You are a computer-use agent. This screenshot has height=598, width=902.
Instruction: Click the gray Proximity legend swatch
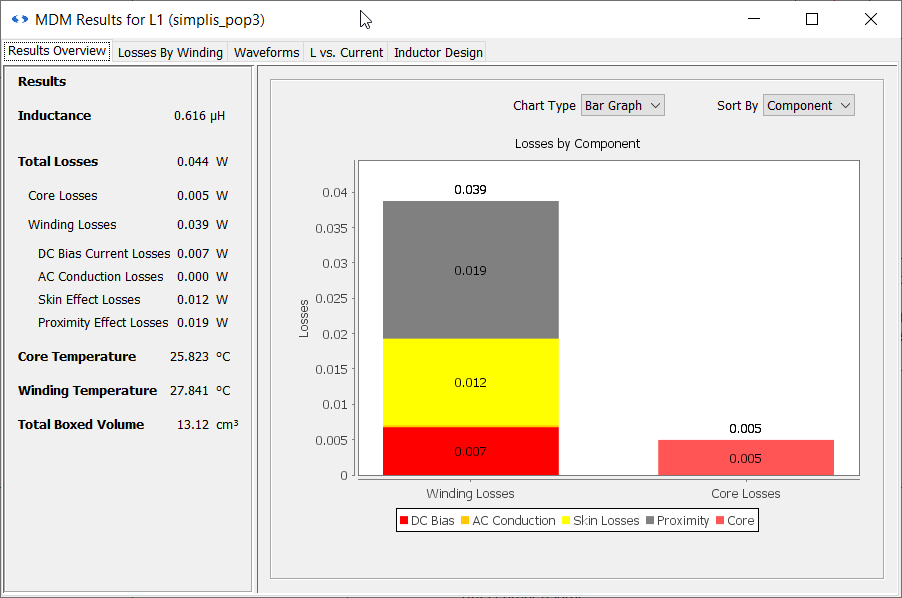(x=650, y=521)
